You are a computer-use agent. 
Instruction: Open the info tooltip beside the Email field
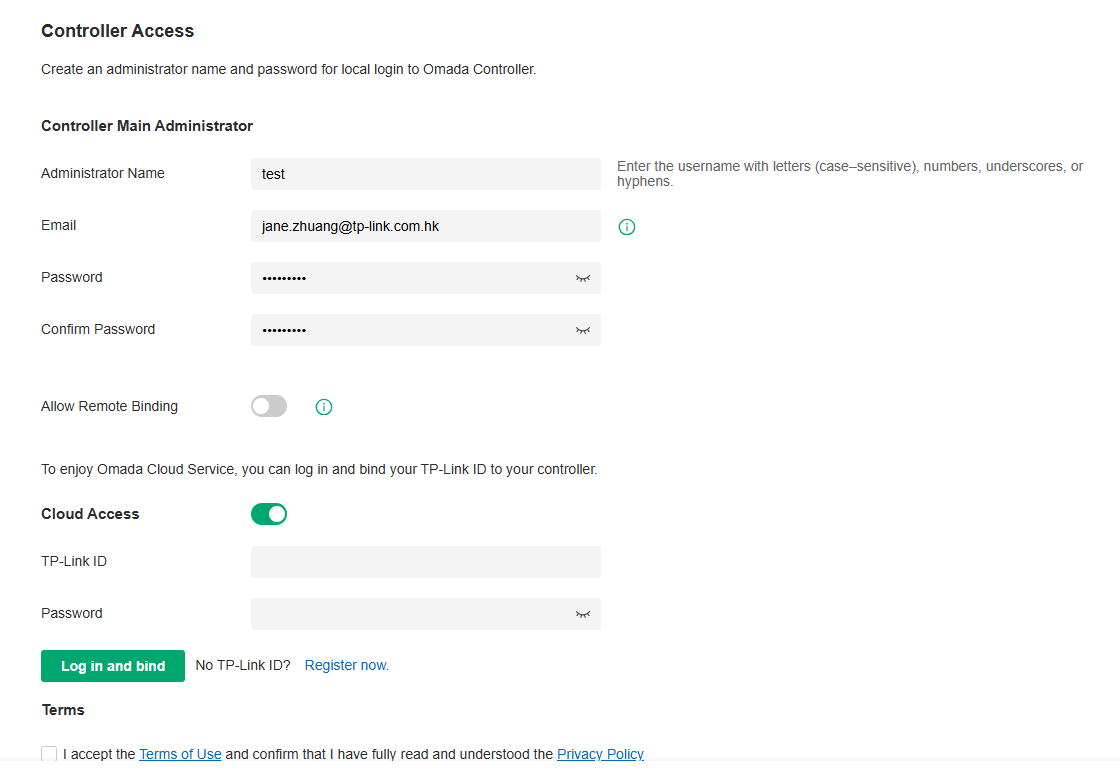coord(627,226)
